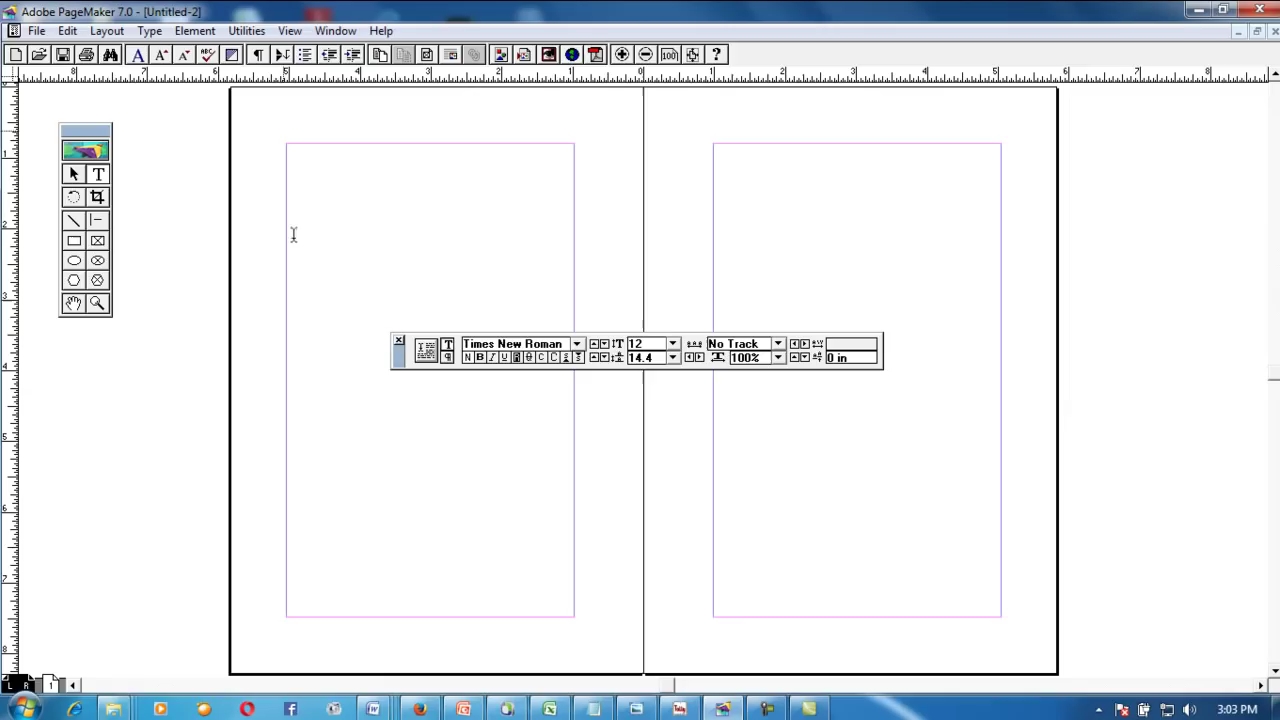The image size is (1280, 720).
Task: Toggle Bold B button in control palette
Action: tap(480, 357)
